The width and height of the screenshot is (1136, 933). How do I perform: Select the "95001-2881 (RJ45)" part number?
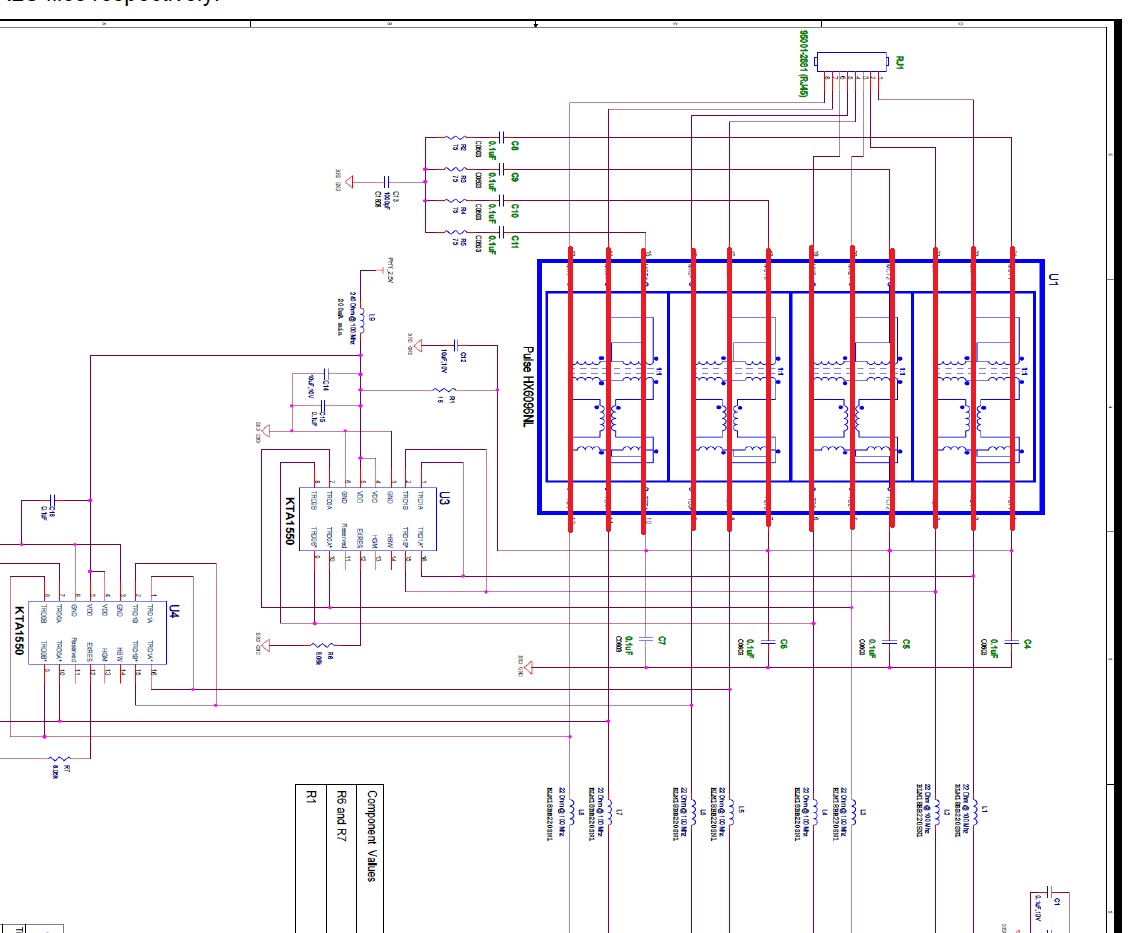[x=803, y=63]
